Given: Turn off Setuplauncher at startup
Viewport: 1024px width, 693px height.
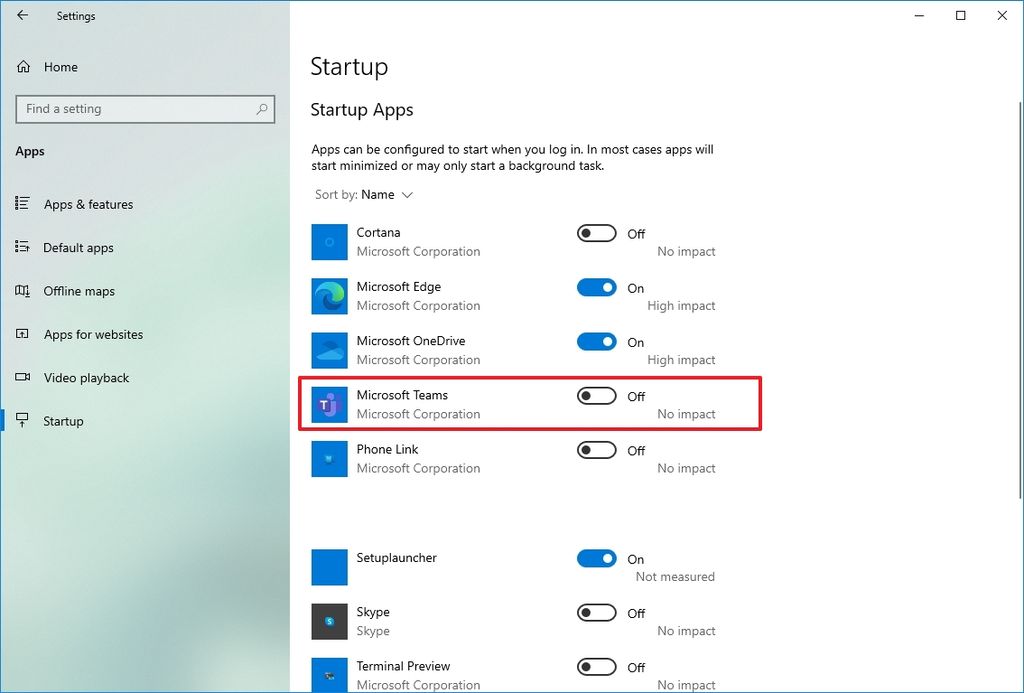Looking at the screenshot, I should click(596, 559).
